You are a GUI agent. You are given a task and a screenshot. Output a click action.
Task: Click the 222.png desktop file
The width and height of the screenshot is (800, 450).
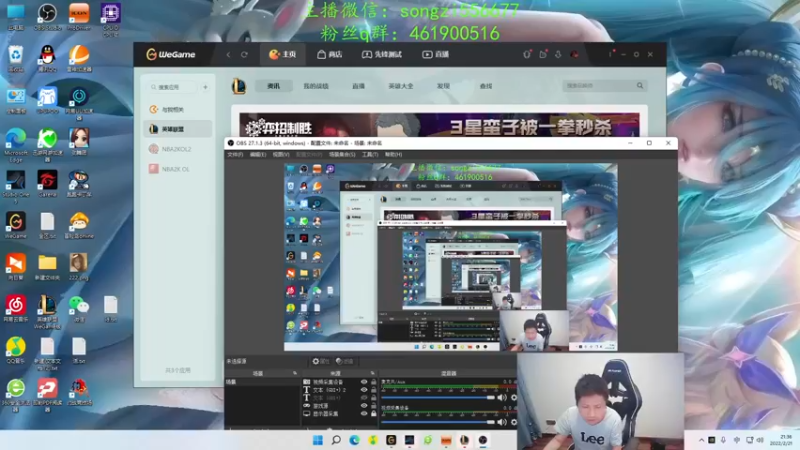(x=79, y=267)
